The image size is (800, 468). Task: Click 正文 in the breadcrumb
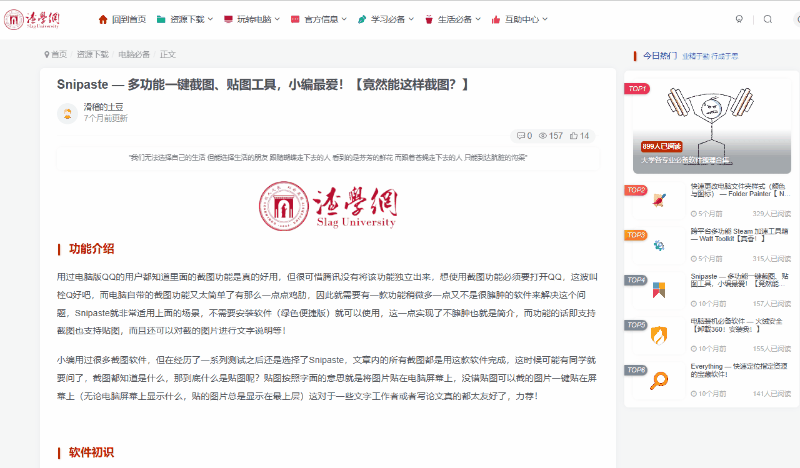coord(168,55)
